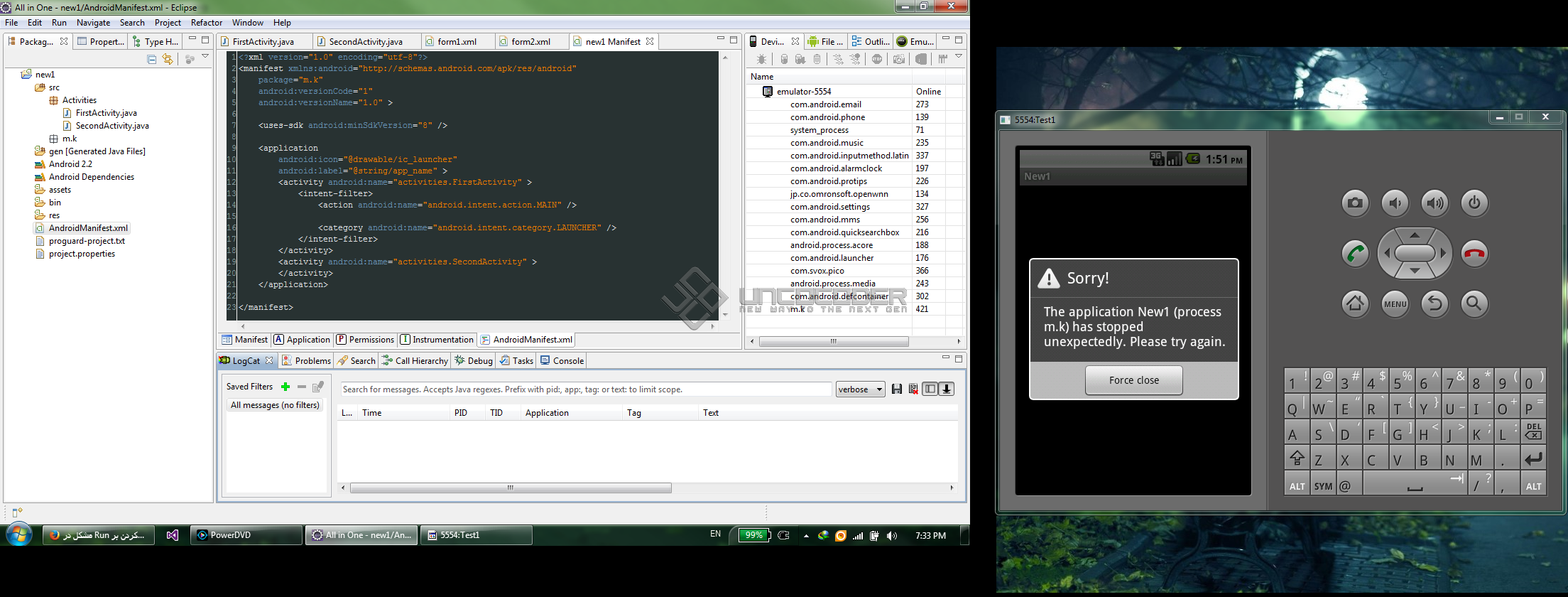Click Stop Process icon in Devices toolbar
This screenshot has width=1568, height=597.
point(877,60)
